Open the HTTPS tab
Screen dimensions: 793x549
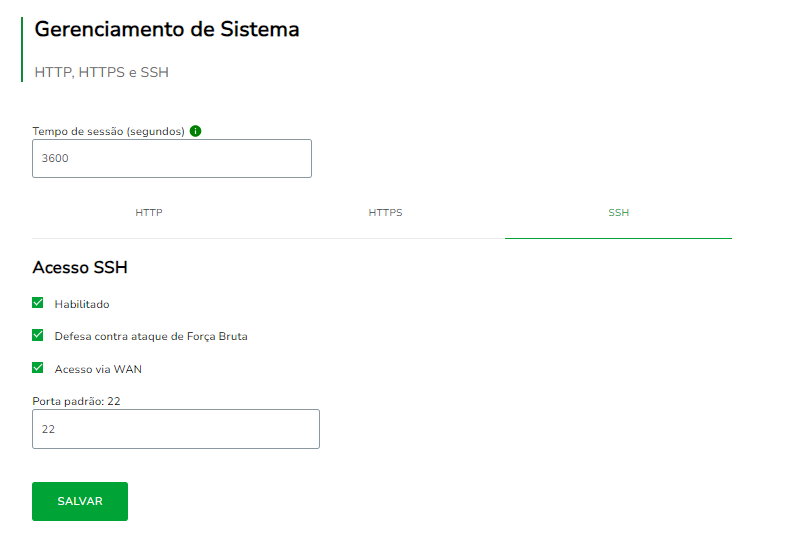(x=385, y=213)
